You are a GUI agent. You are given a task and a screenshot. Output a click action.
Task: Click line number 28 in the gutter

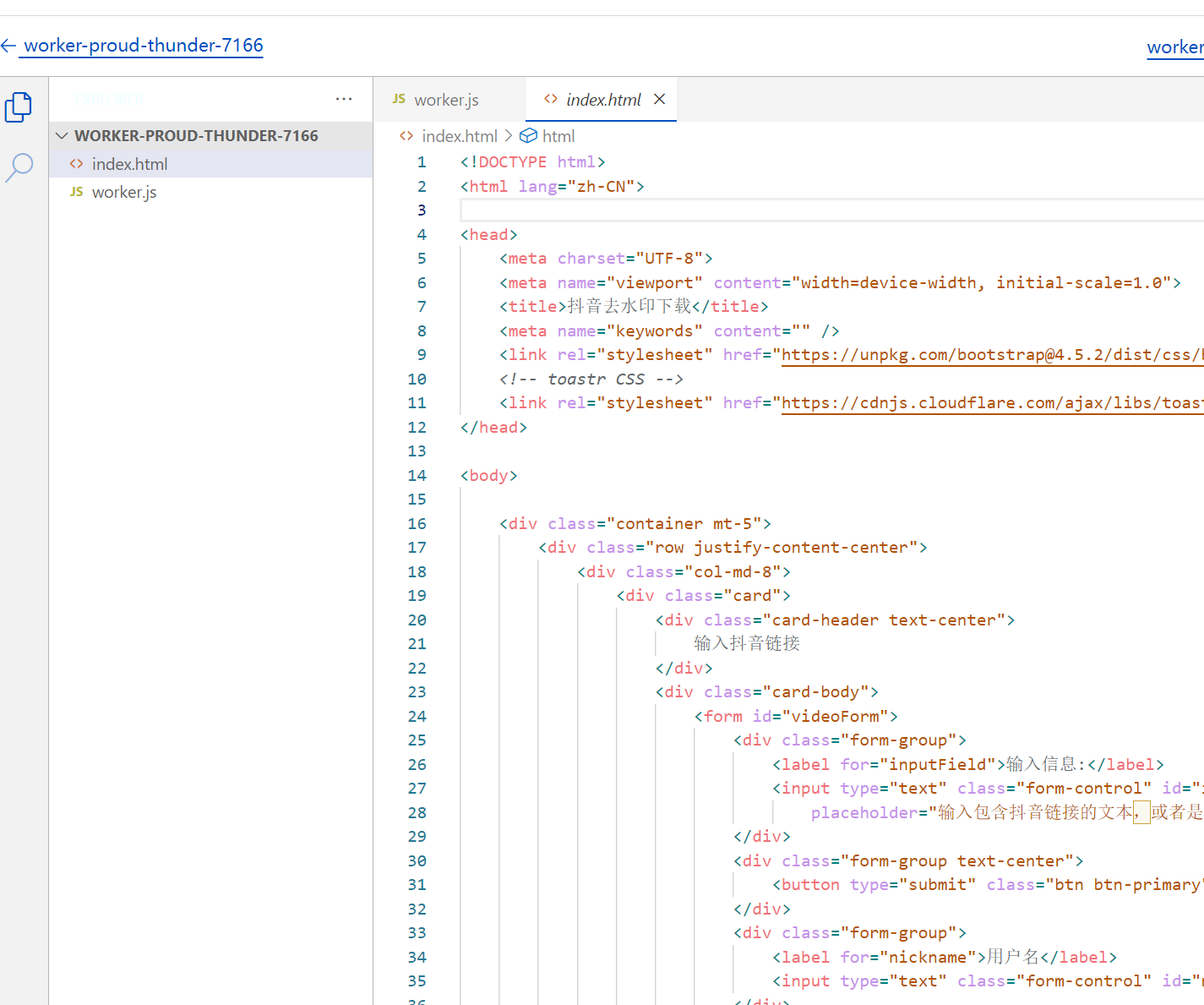(x=417, y=813)
